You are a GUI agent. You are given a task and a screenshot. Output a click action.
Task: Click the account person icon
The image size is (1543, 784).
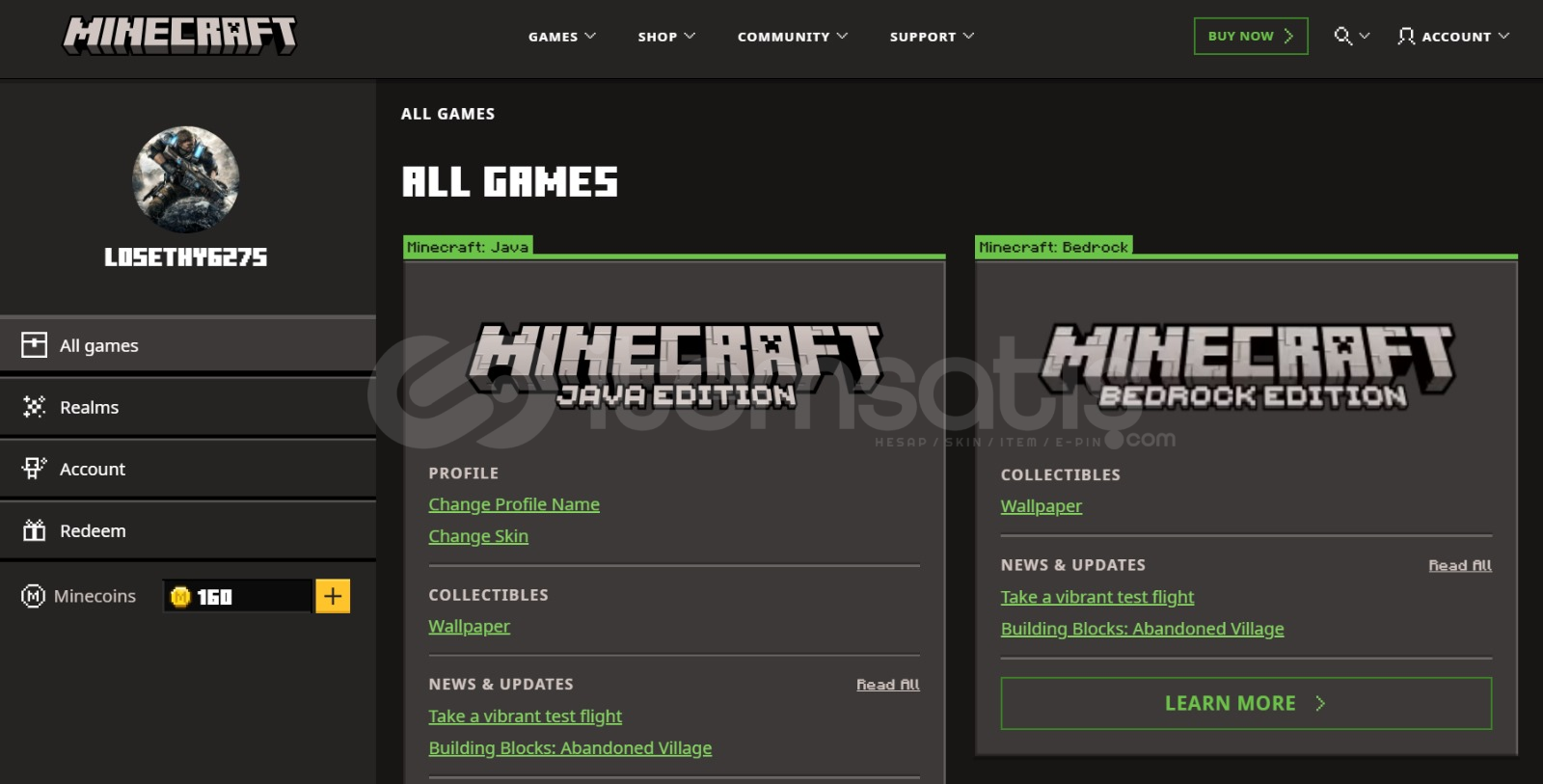[1406, 37]
